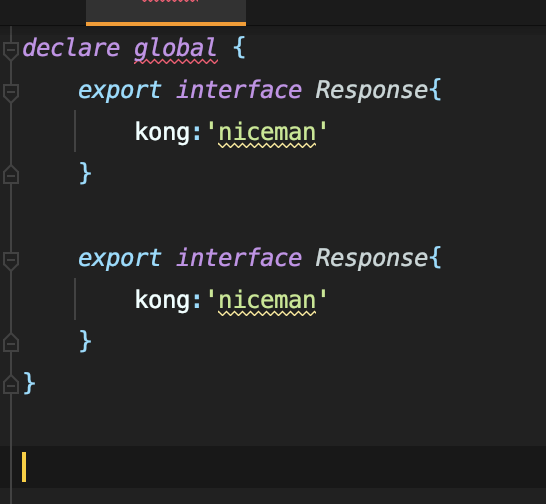Click closing brace of the first interface

(x=86, y=173)
